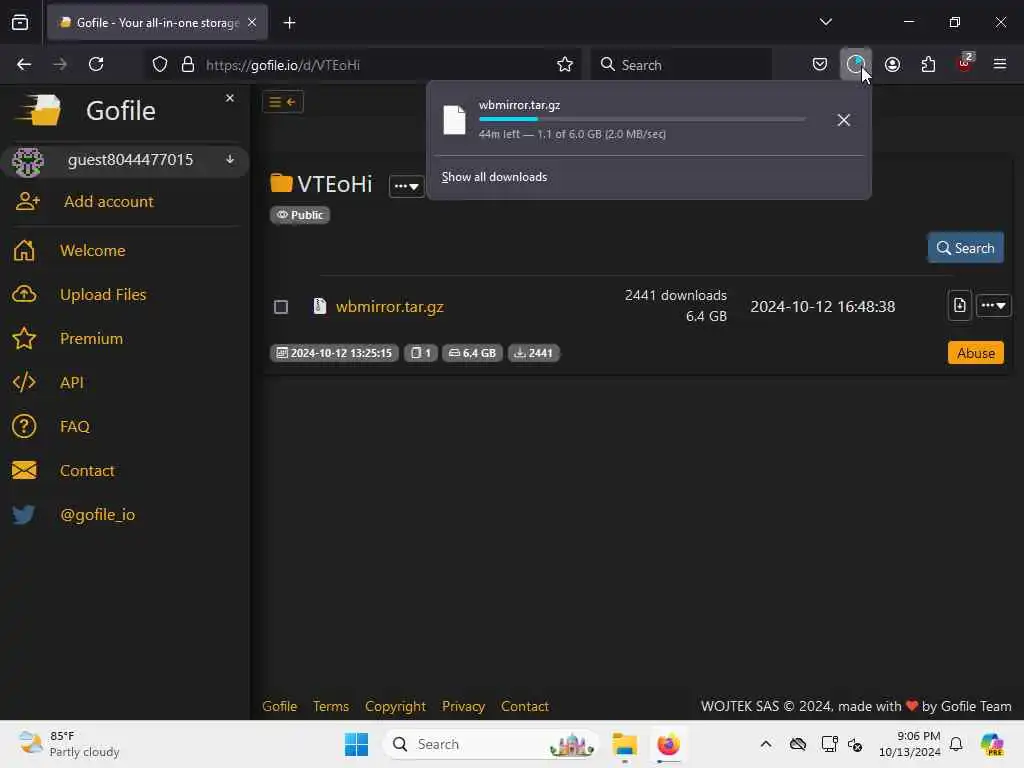Click the Firefox toolbar search field

[x=681, y=64]
